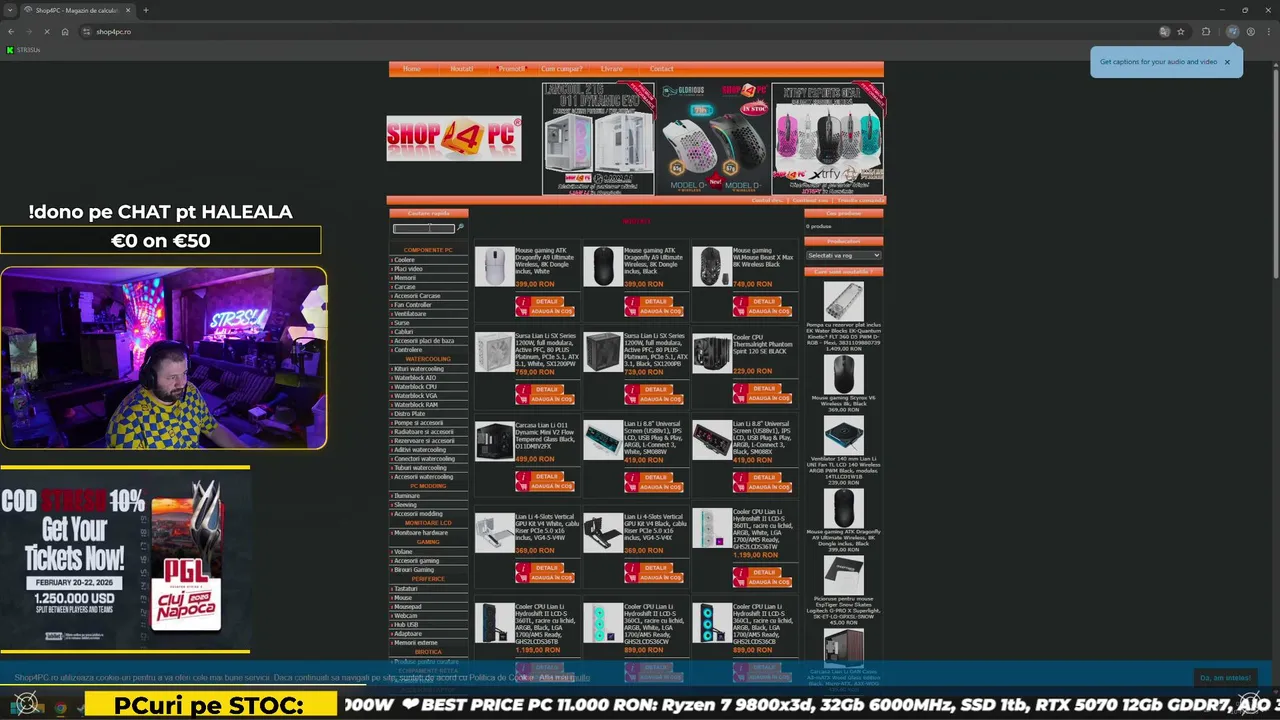This screenshot has height=720, width=1280.
Task: Add Lian Li SX1200PB black PSU to cart
Action: 654,398
